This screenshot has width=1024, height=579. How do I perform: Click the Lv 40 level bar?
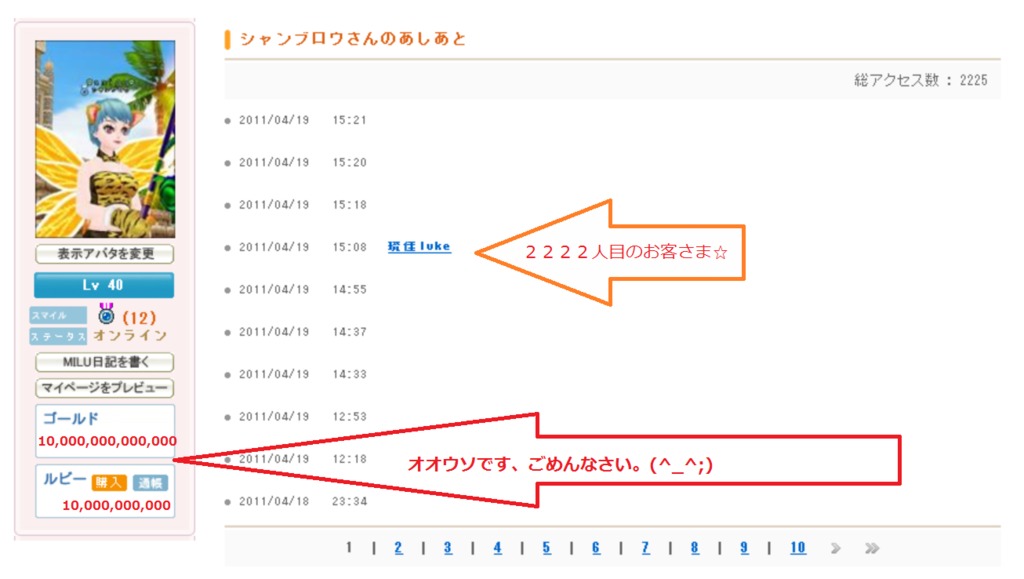click(x=104, y=285)
